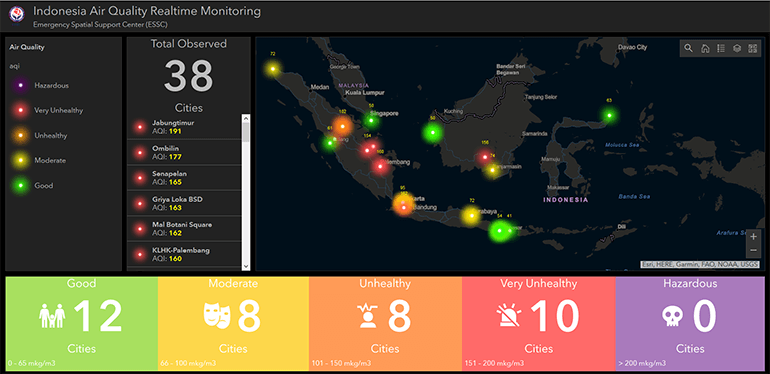
Task: Select Mal Botani Square list item
Action: 184,229
